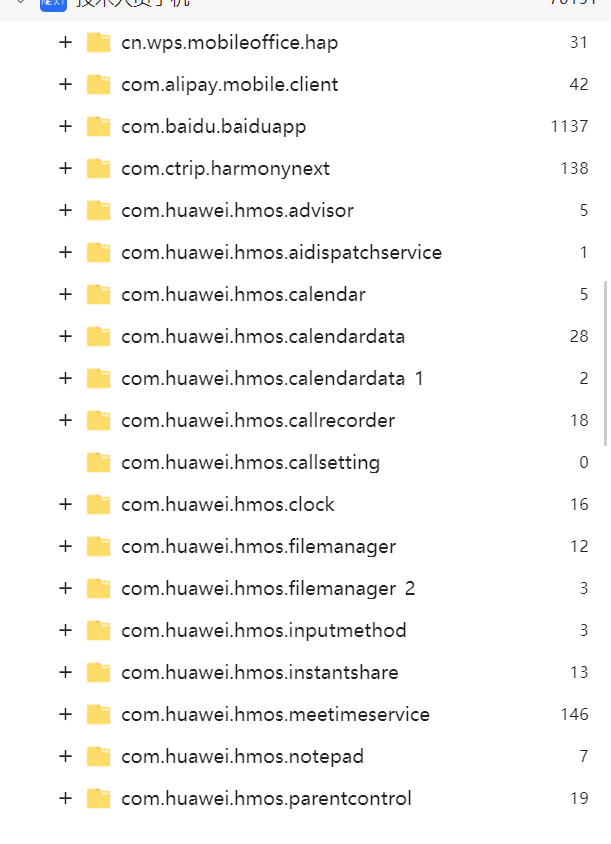The image size is (611, 844).
Task: Expand the cn.wps.mobileoffice.hap folder
Action: click(x=65, y=42)
